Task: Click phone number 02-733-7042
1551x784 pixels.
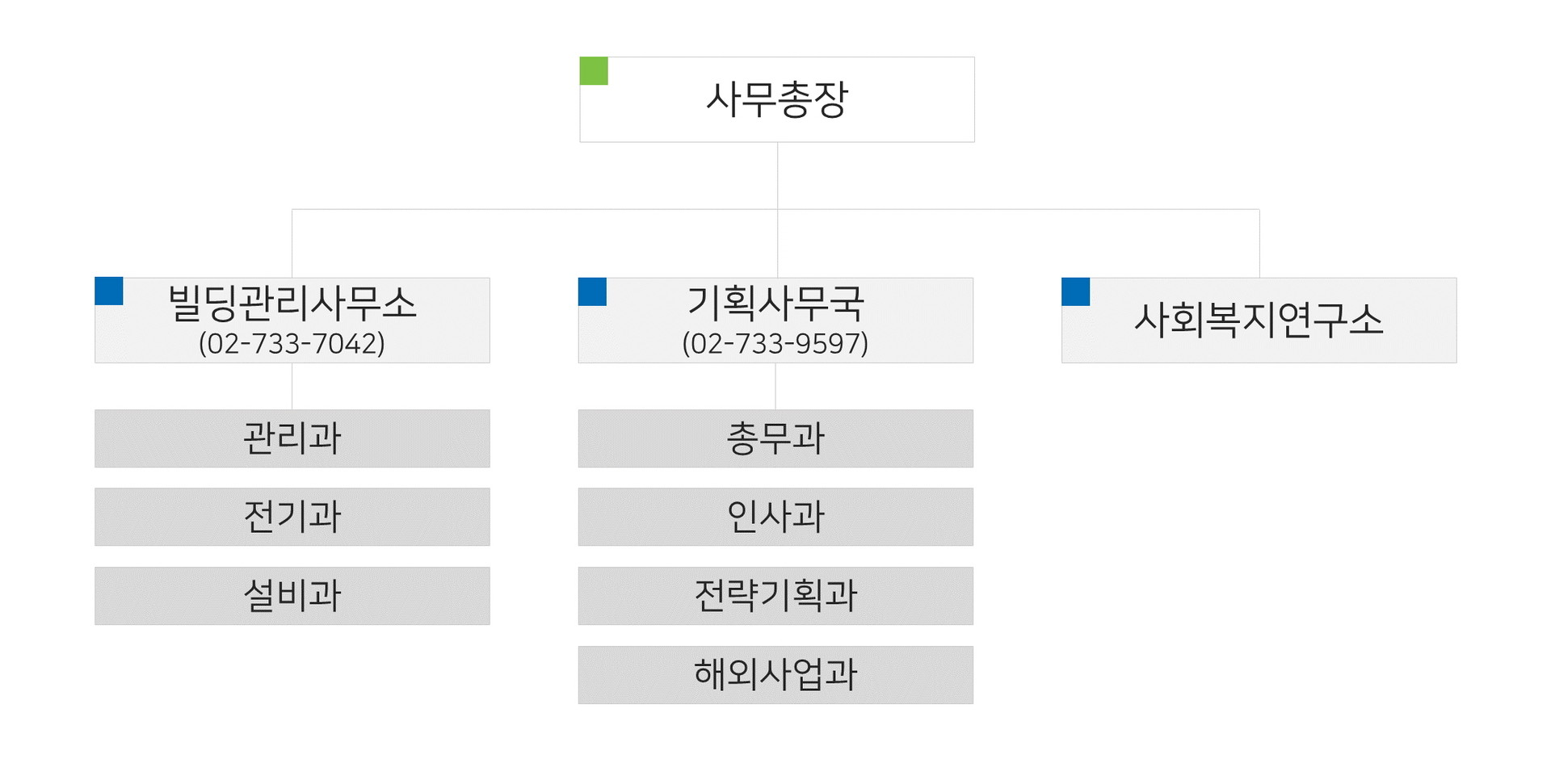Action: tap(292, 344)
